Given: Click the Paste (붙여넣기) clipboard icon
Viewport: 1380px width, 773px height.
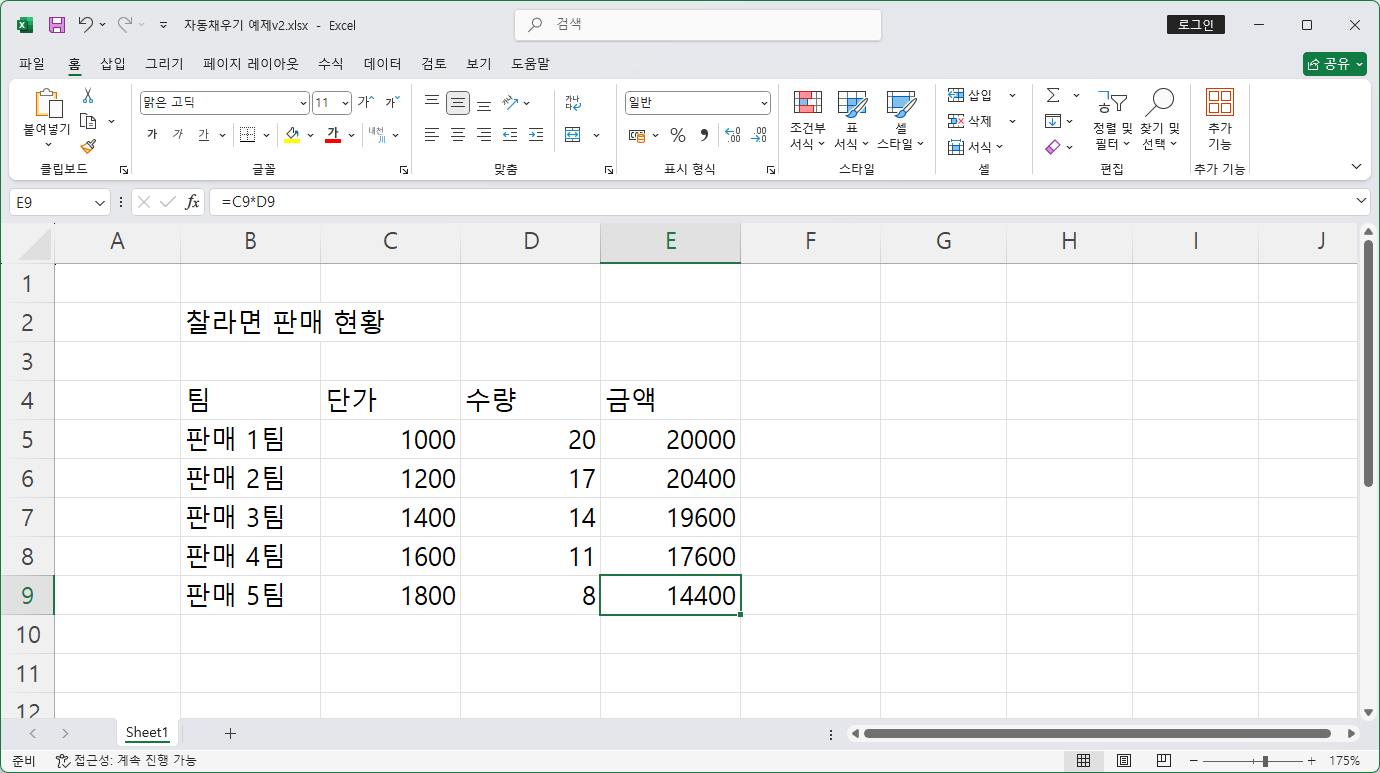Looking at the screenshot, I should (x=47, y=104).
